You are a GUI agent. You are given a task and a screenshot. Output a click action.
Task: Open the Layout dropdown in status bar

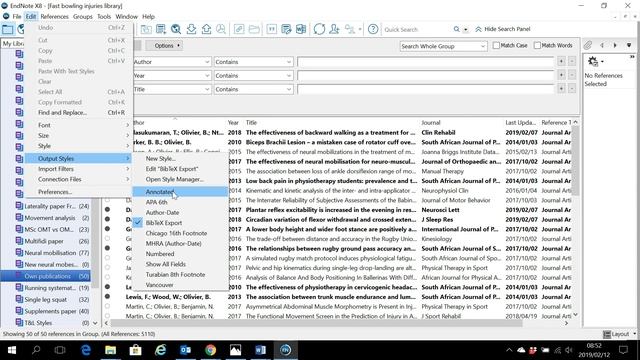click(620, 334)
